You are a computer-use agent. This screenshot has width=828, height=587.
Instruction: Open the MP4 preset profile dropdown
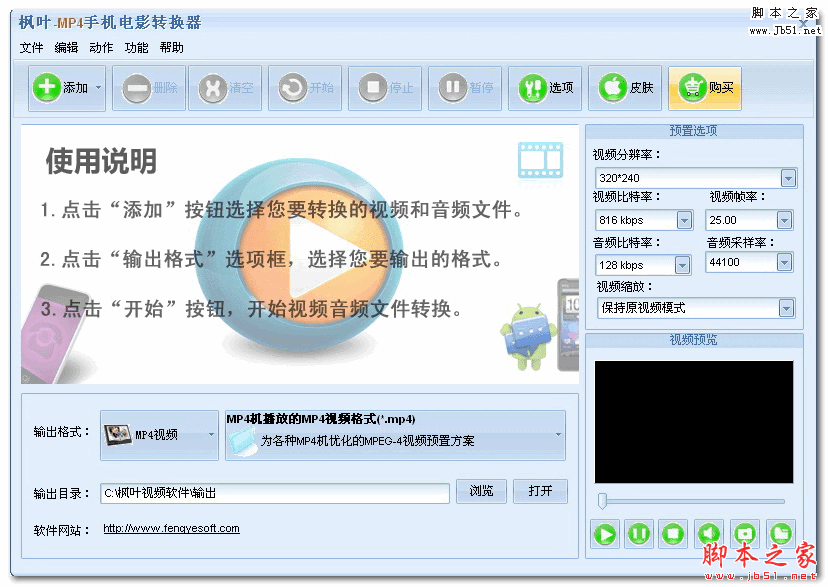coord(395,435)
